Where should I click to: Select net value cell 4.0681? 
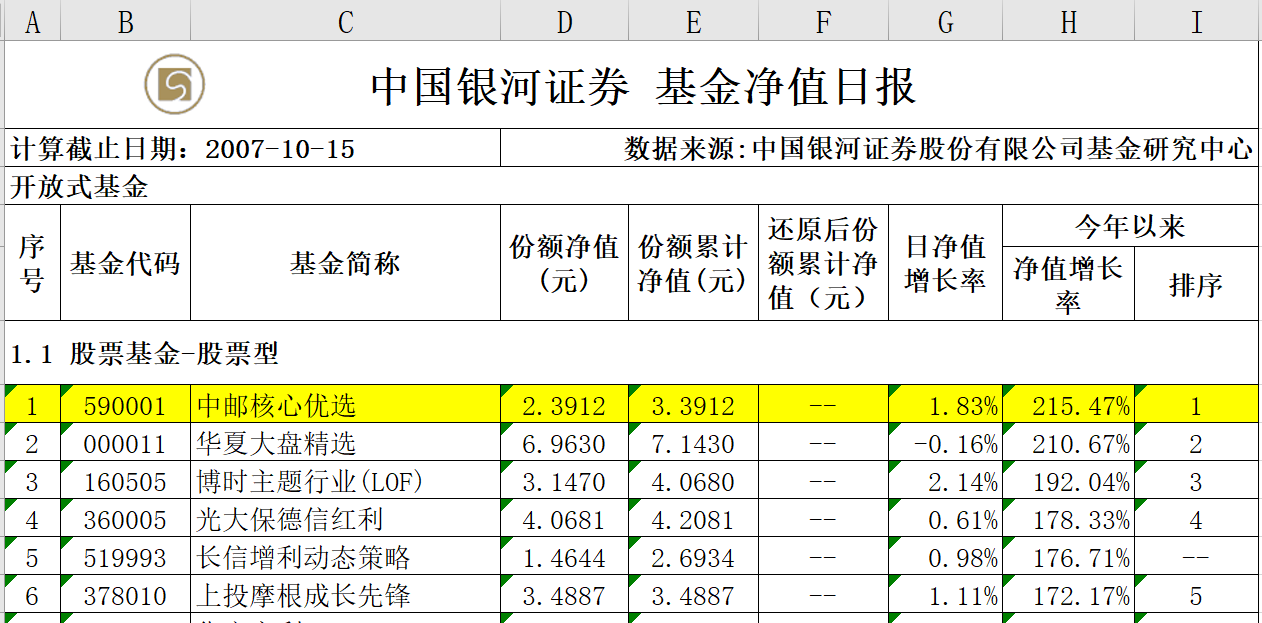564,519
